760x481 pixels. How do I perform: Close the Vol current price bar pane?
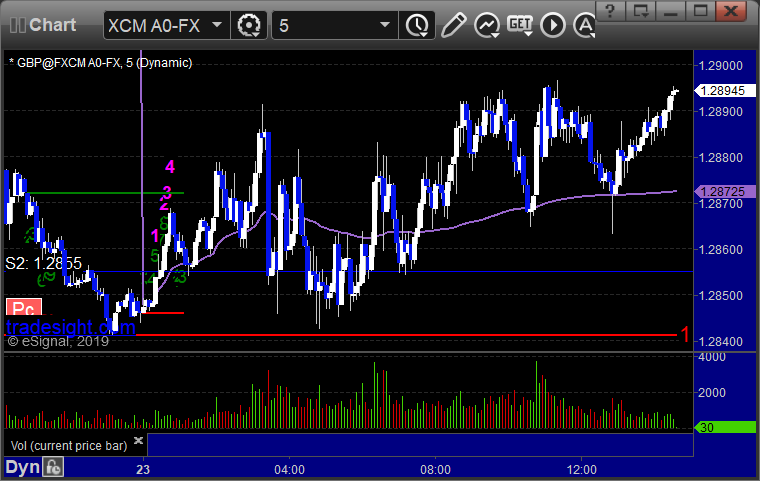[138, 440]
